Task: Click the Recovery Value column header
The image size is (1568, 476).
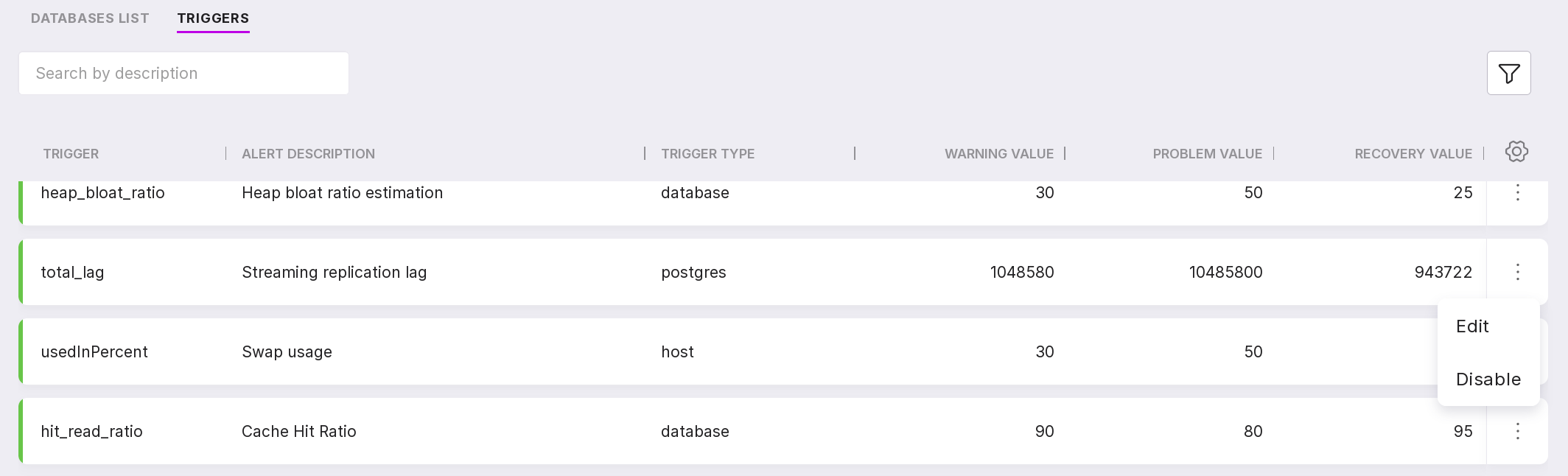Action: coord(1413,154)
